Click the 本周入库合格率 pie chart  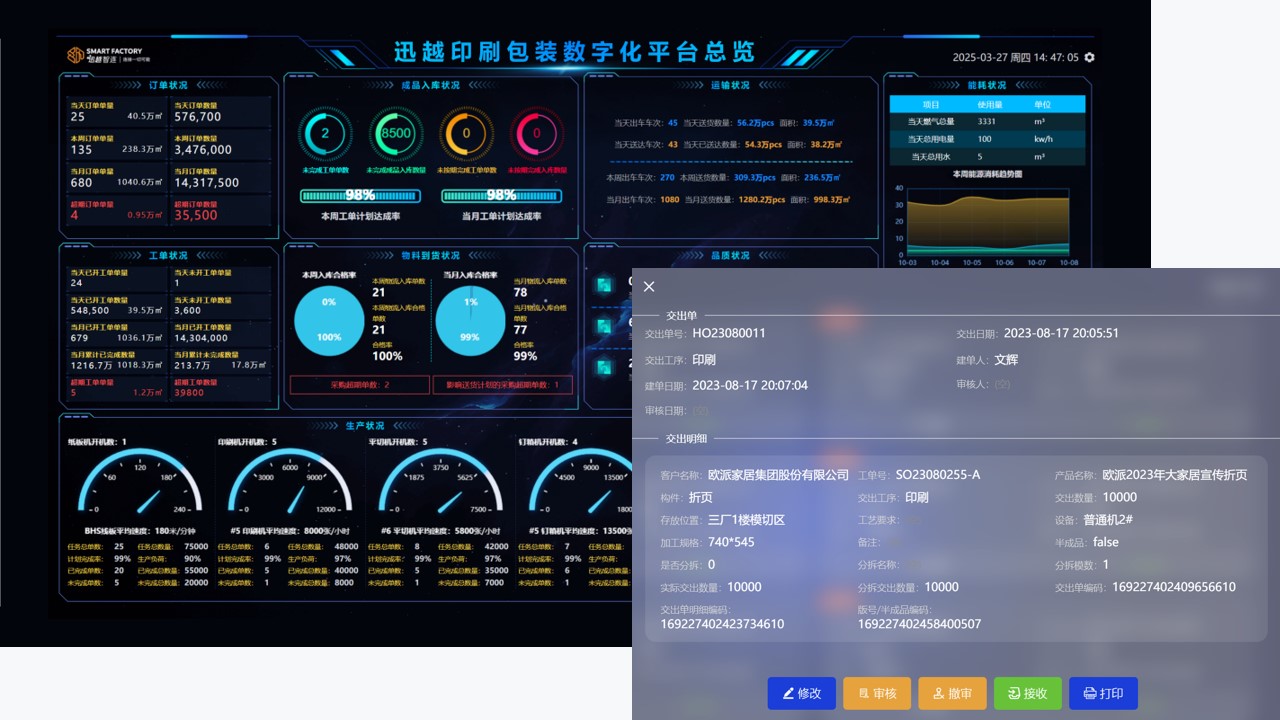329,319
